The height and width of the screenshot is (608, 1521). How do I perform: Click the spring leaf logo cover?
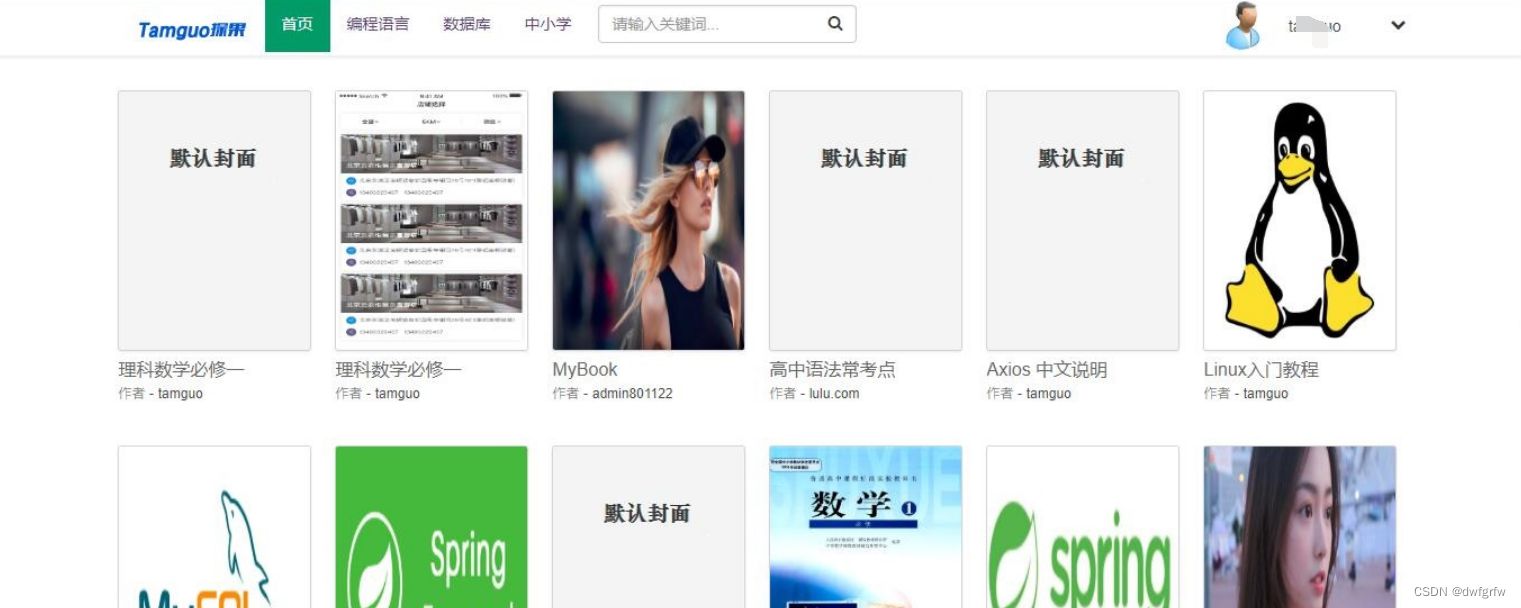click(x=1081, y=527)
